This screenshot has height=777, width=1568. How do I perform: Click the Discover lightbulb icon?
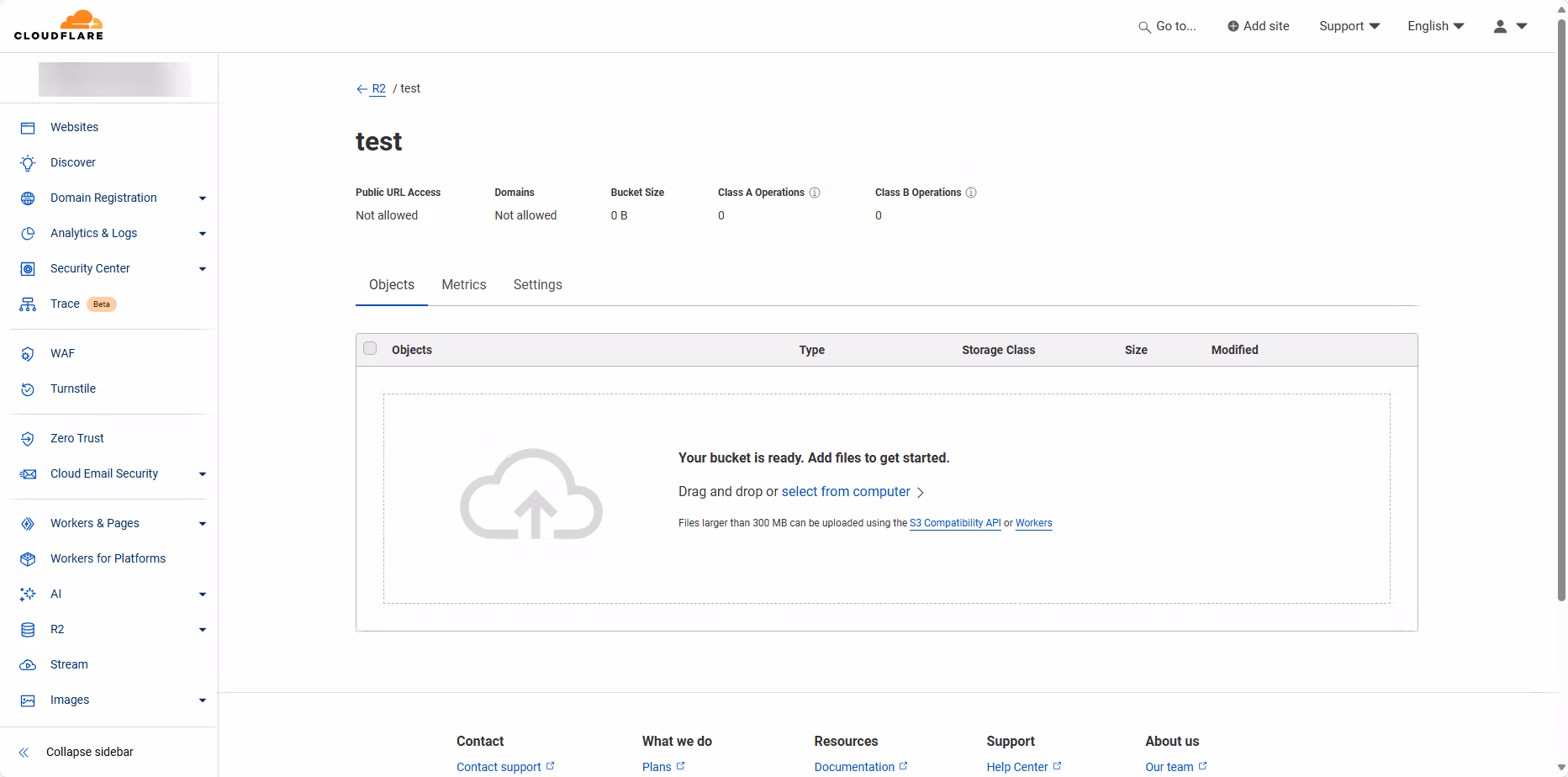(28, 163)
